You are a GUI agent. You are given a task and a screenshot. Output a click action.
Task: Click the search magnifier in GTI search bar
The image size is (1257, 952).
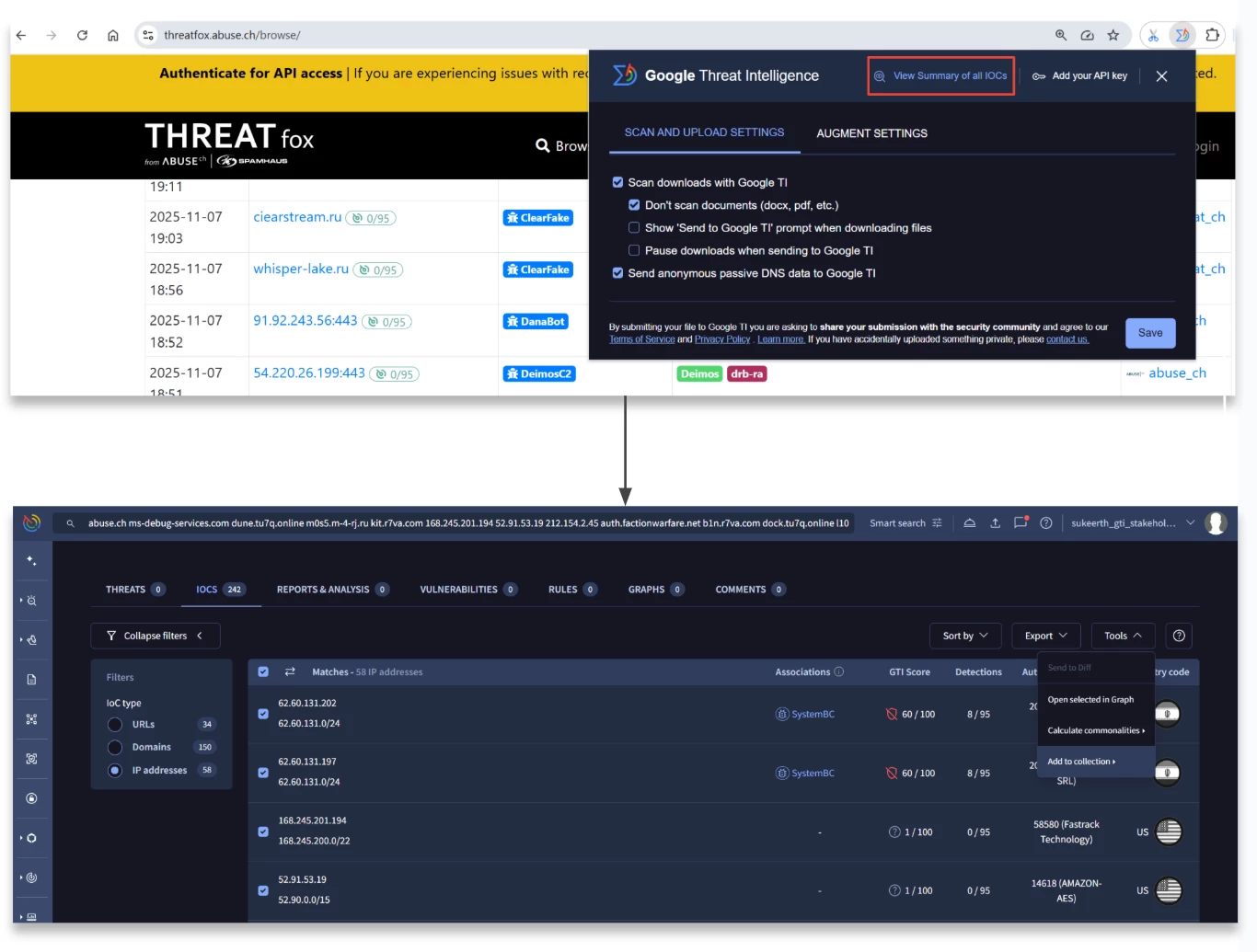point(70,523)
